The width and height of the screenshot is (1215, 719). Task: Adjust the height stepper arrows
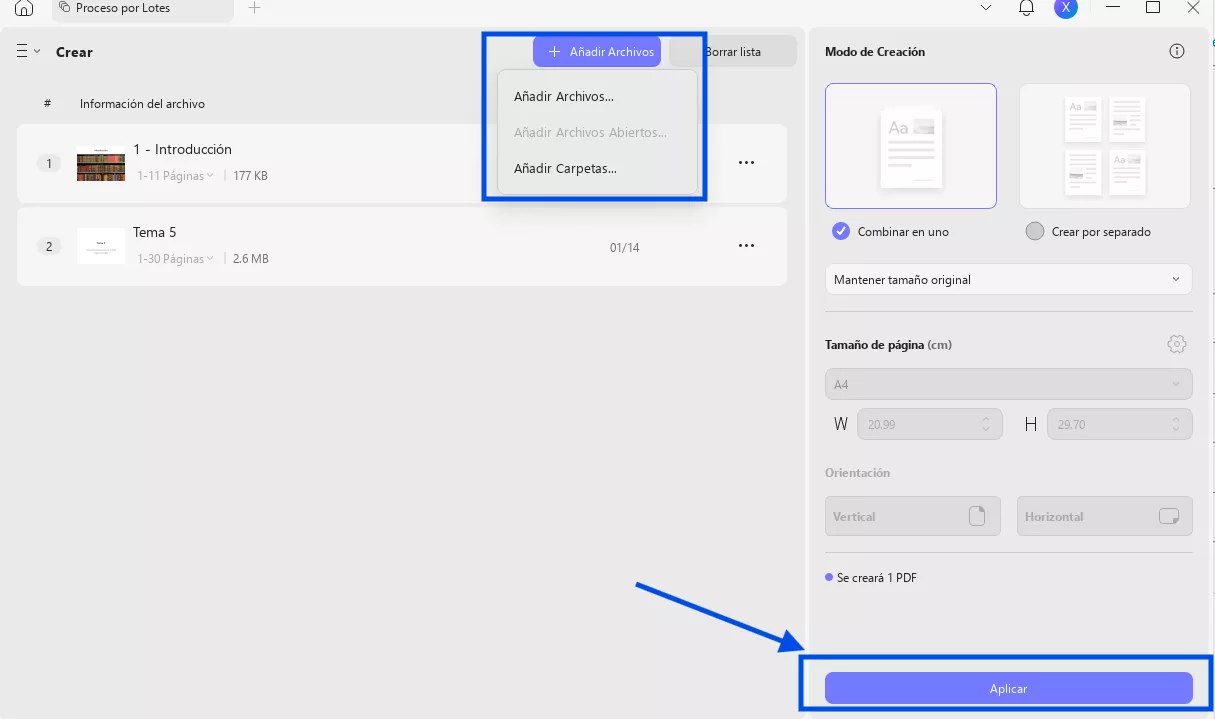coord(1176,424)
